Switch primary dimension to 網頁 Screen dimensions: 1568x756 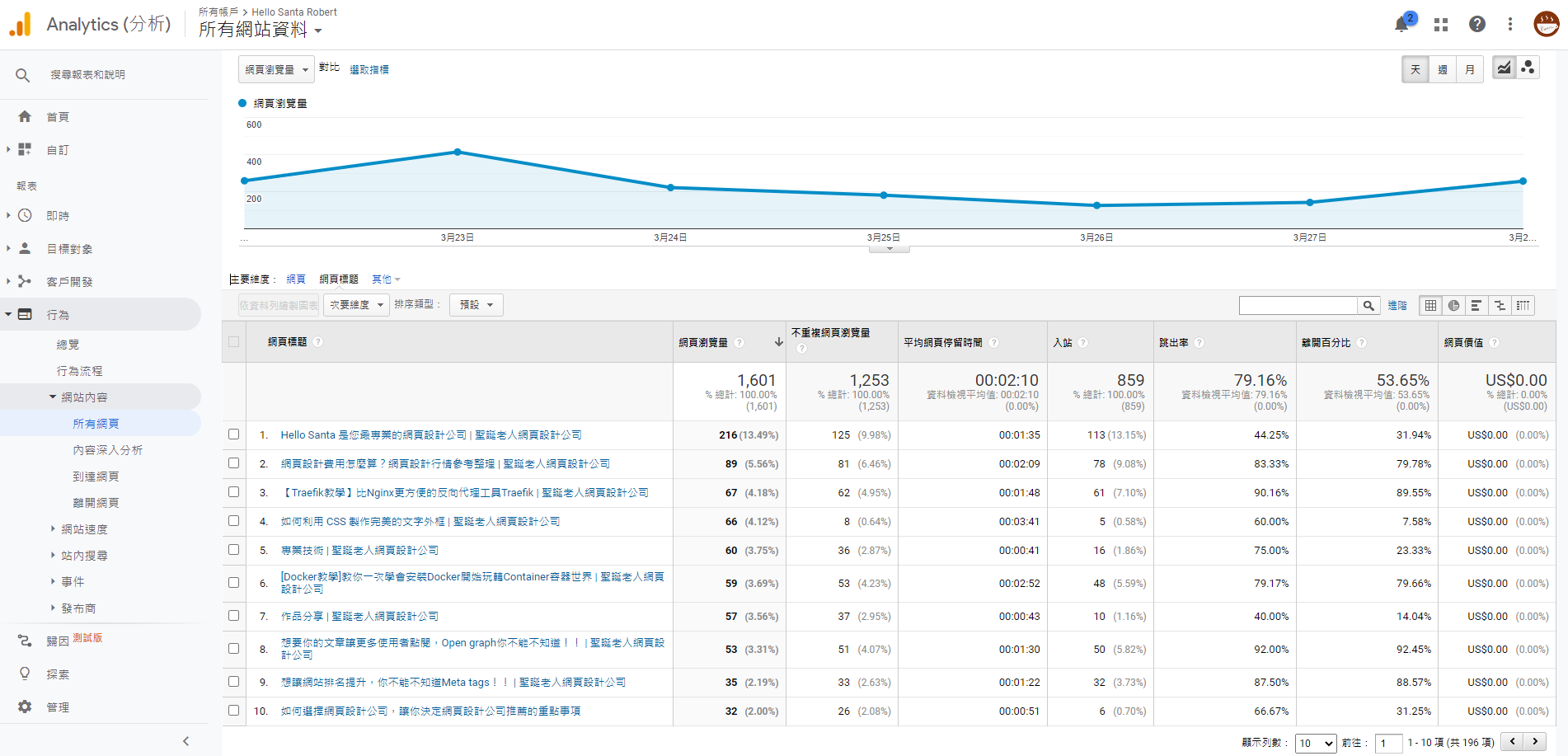(x=296, y=279)
